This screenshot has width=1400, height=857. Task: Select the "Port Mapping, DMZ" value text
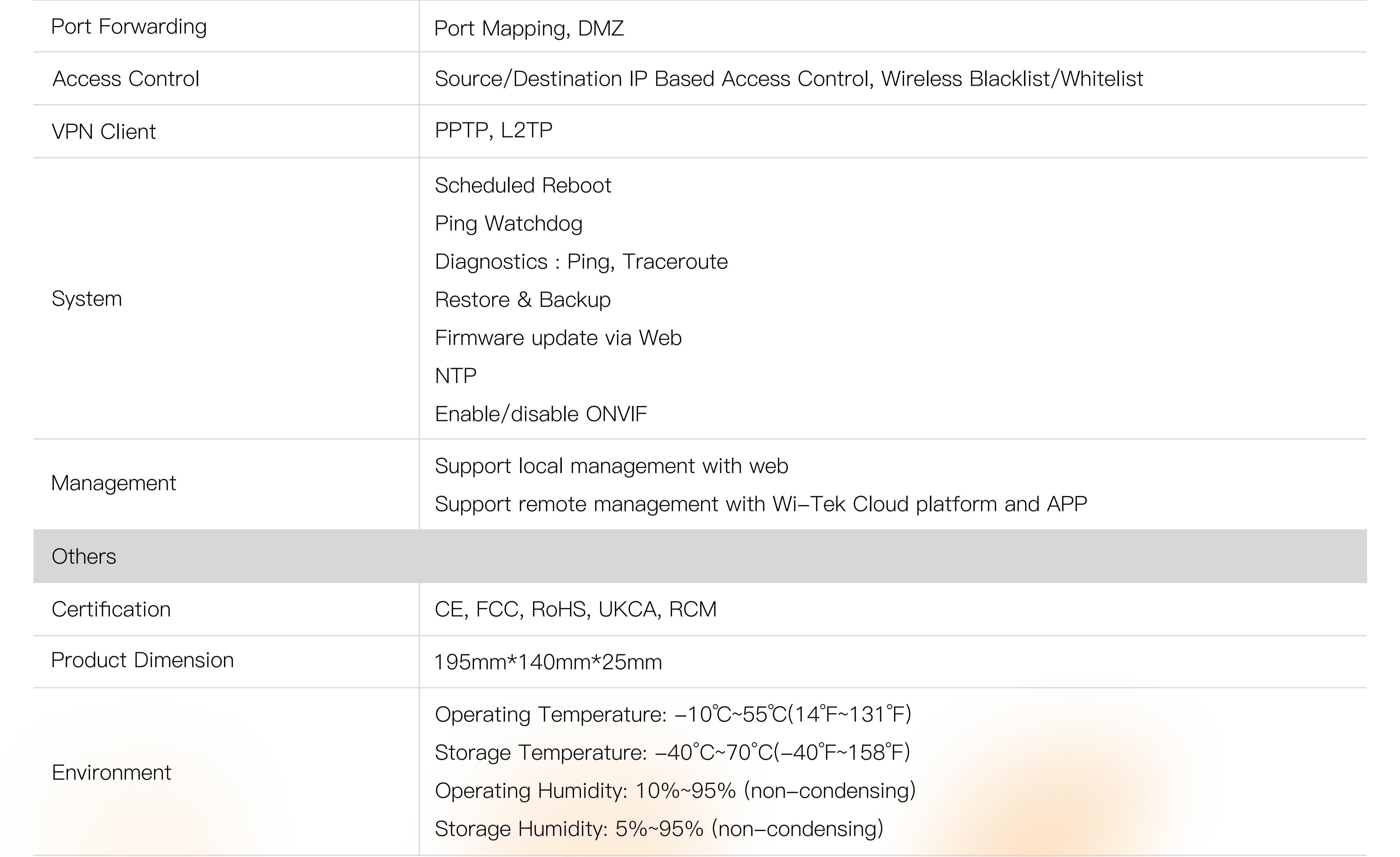pos(528,29)
